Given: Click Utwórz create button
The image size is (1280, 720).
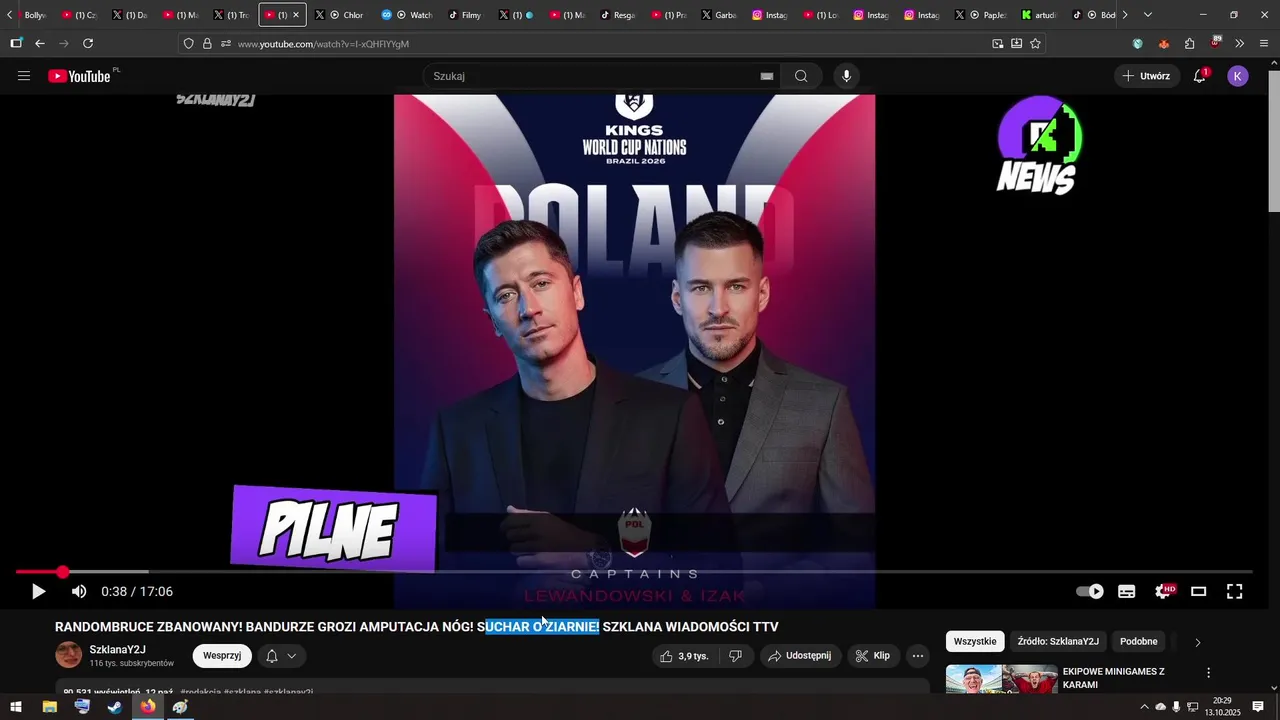Looking at the screenshot, I should tap(1146, 76).
